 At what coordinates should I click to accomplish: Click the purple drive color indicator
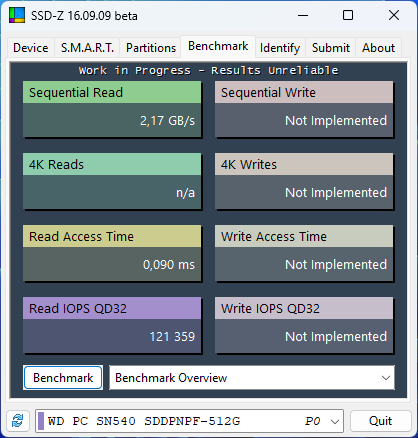[x=41, y=421]
